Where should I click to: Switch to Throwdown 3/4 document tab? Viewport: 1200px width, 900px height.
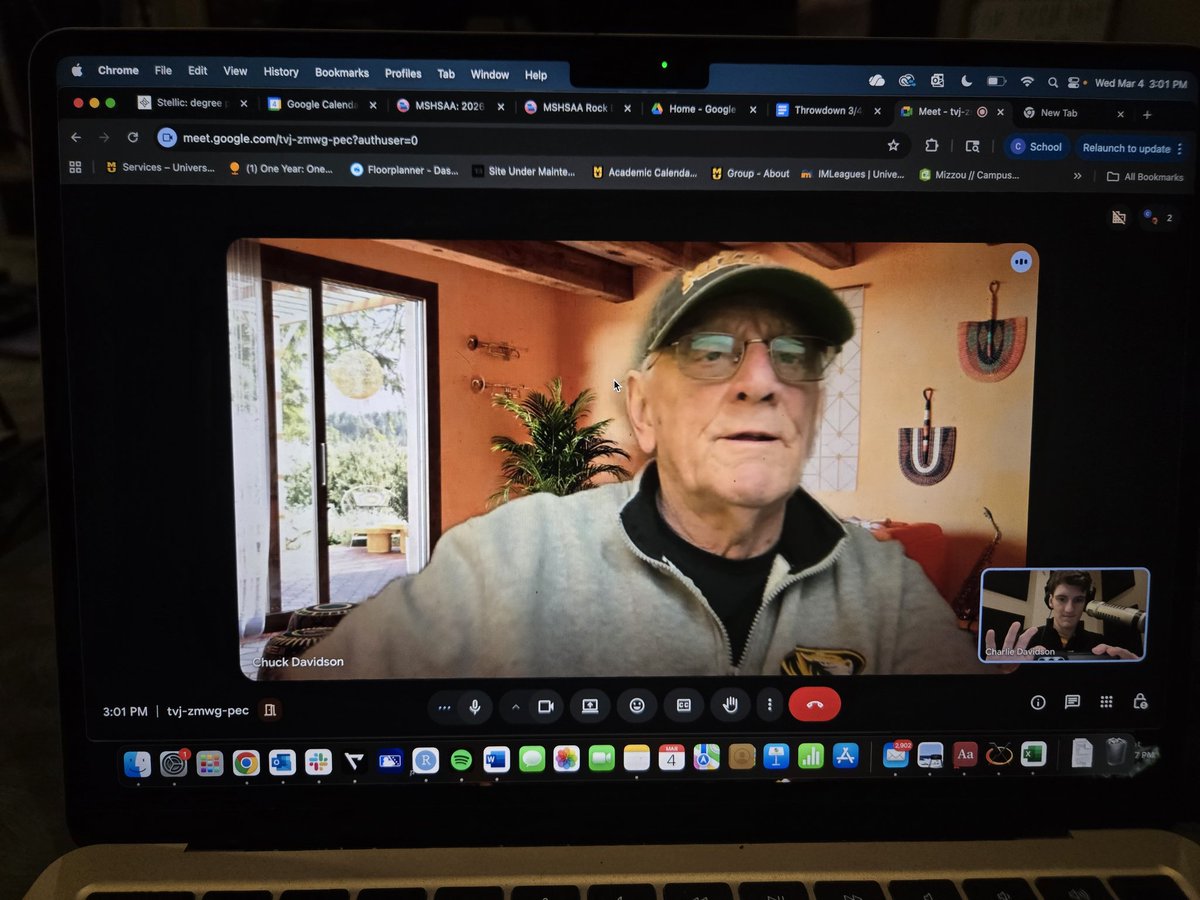pos(830,110)
